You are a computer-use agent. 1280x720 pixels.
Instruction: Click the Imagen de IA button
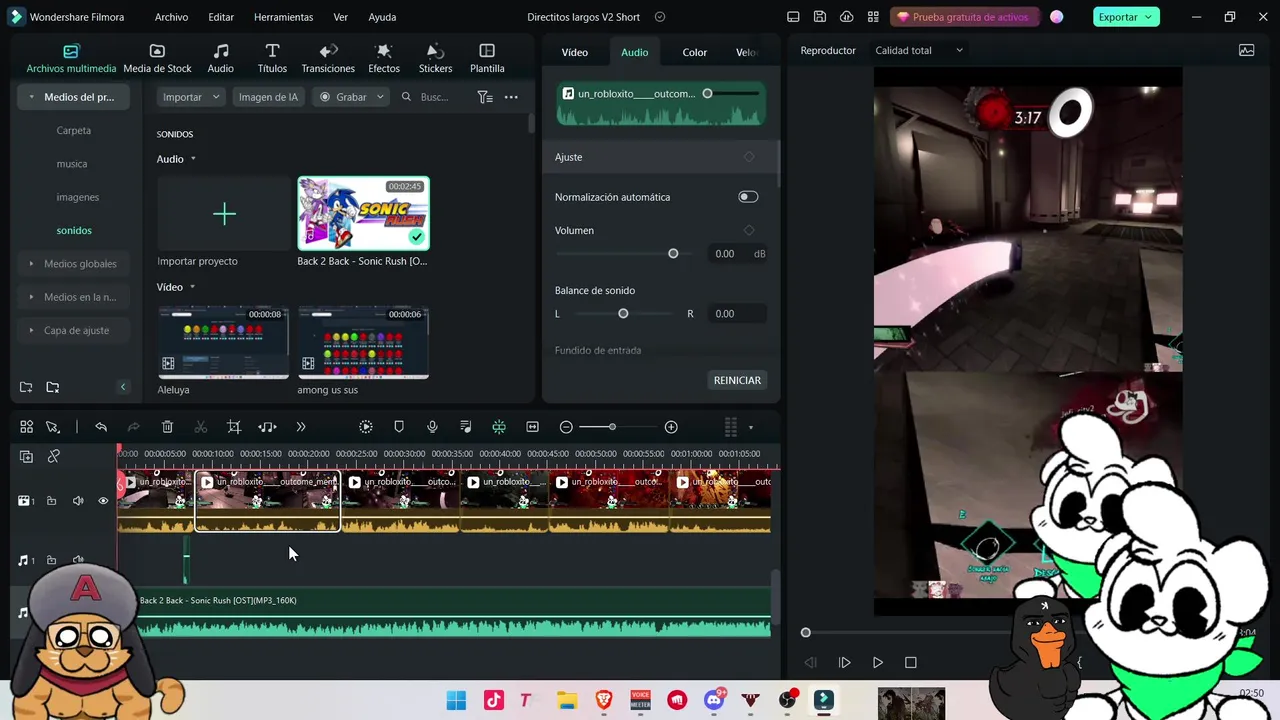[x=268, y=97]
